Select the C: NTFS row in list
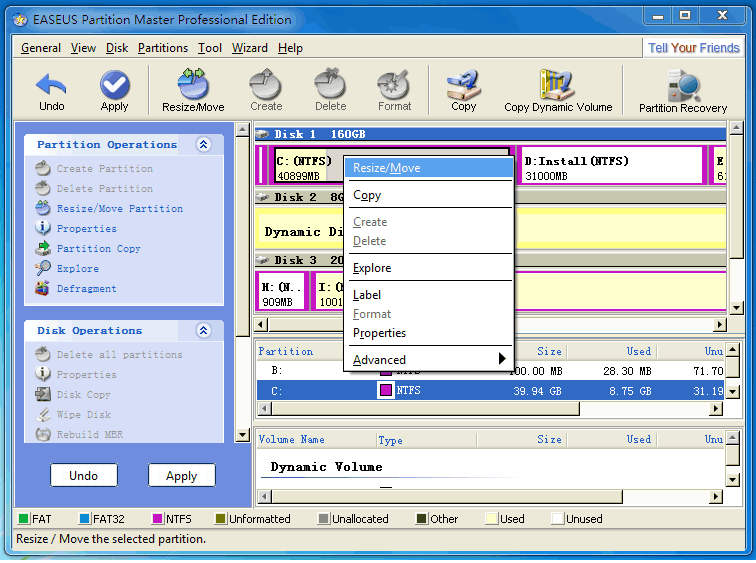The image size is (756, 563). (x=490, y=390)
